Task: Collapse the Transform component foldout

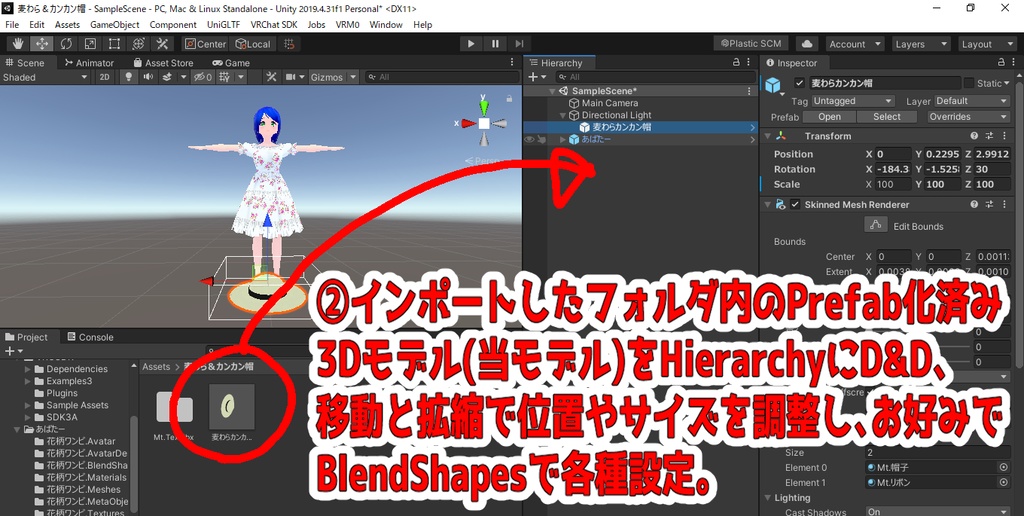Action: 767,136
